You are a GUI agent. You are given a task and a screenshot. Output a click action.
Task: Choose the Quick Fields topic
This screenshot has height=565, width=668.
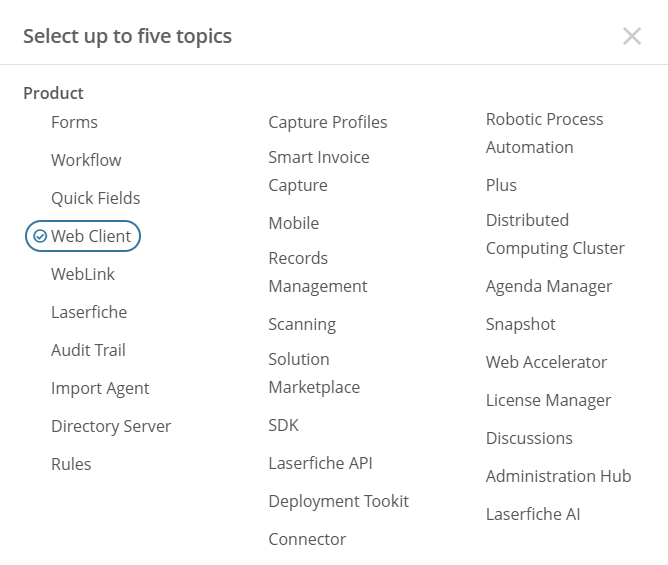pyautogui.click(x=95, y=198)
